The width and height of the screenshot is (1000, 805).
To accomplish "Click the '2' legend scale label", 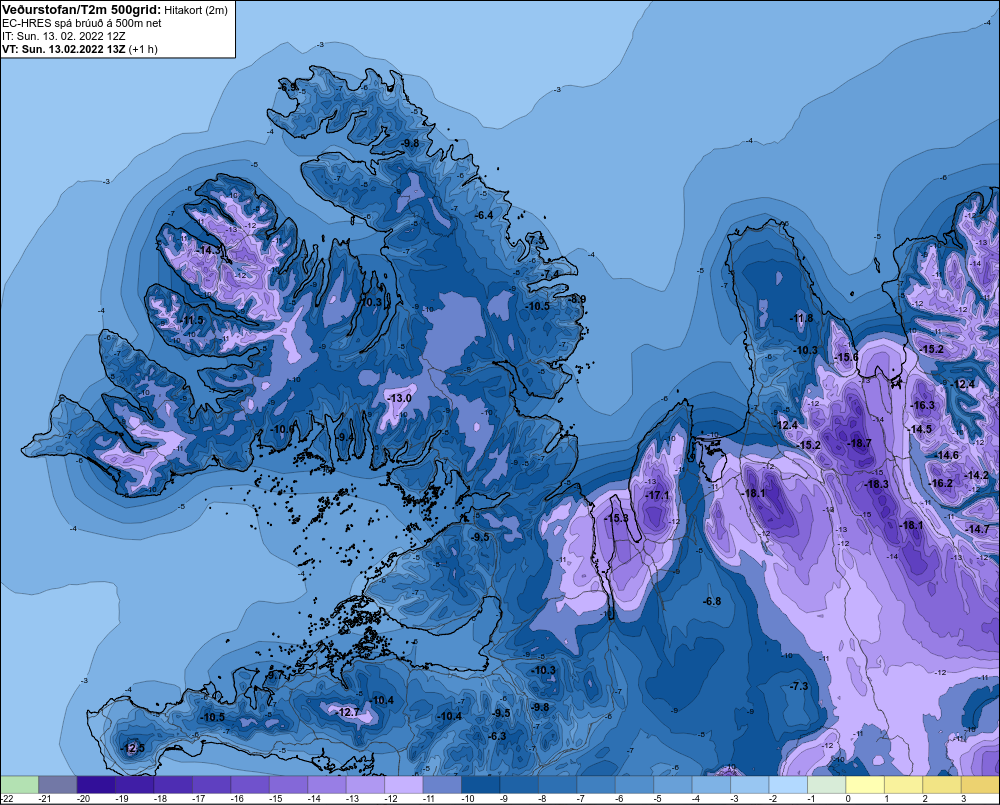I will (x=925, y=799).
